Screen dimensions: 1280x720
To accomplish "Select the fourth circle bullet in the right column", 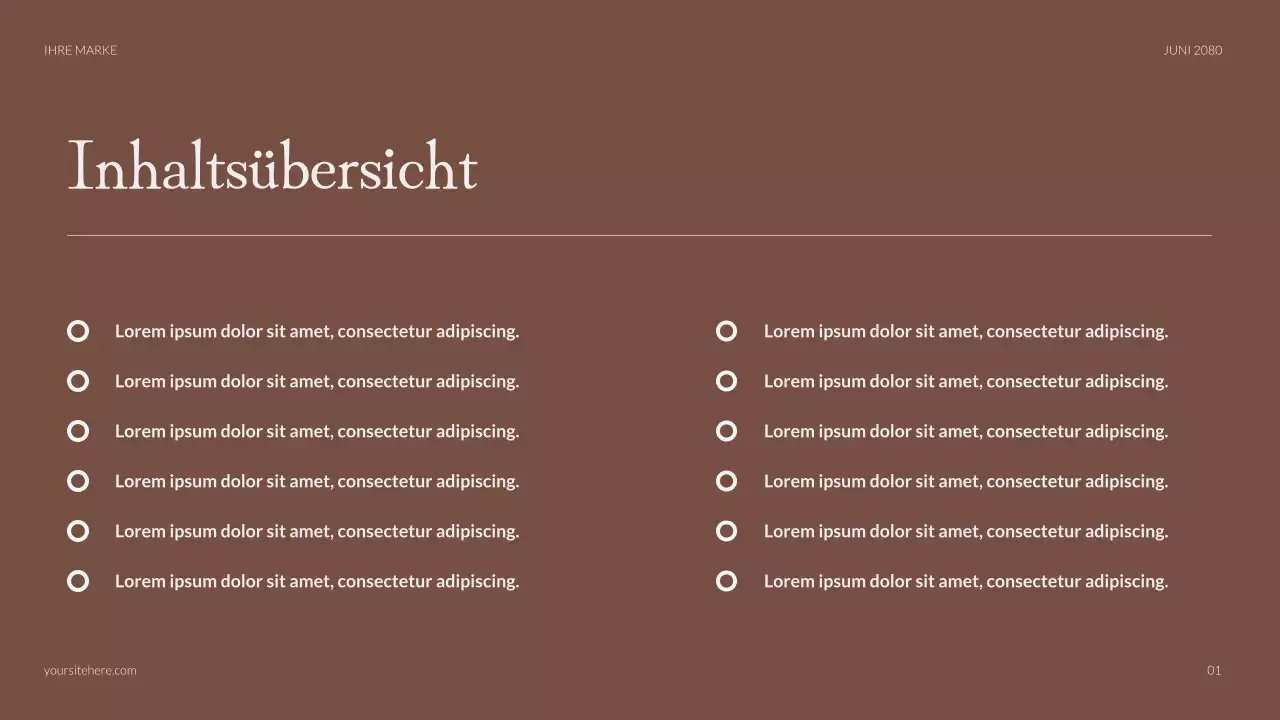I will pos(726,480).
